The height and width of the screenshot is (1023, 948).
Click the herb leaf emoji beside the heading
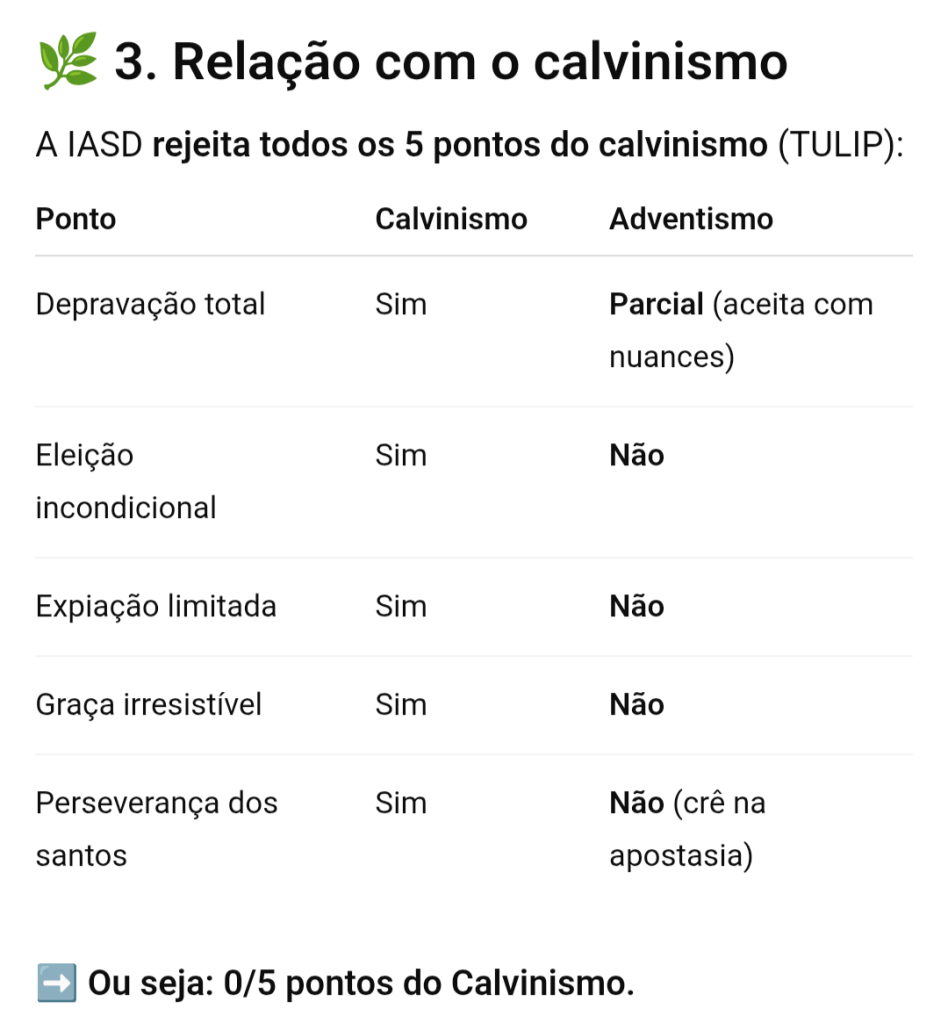pos(67,62)
